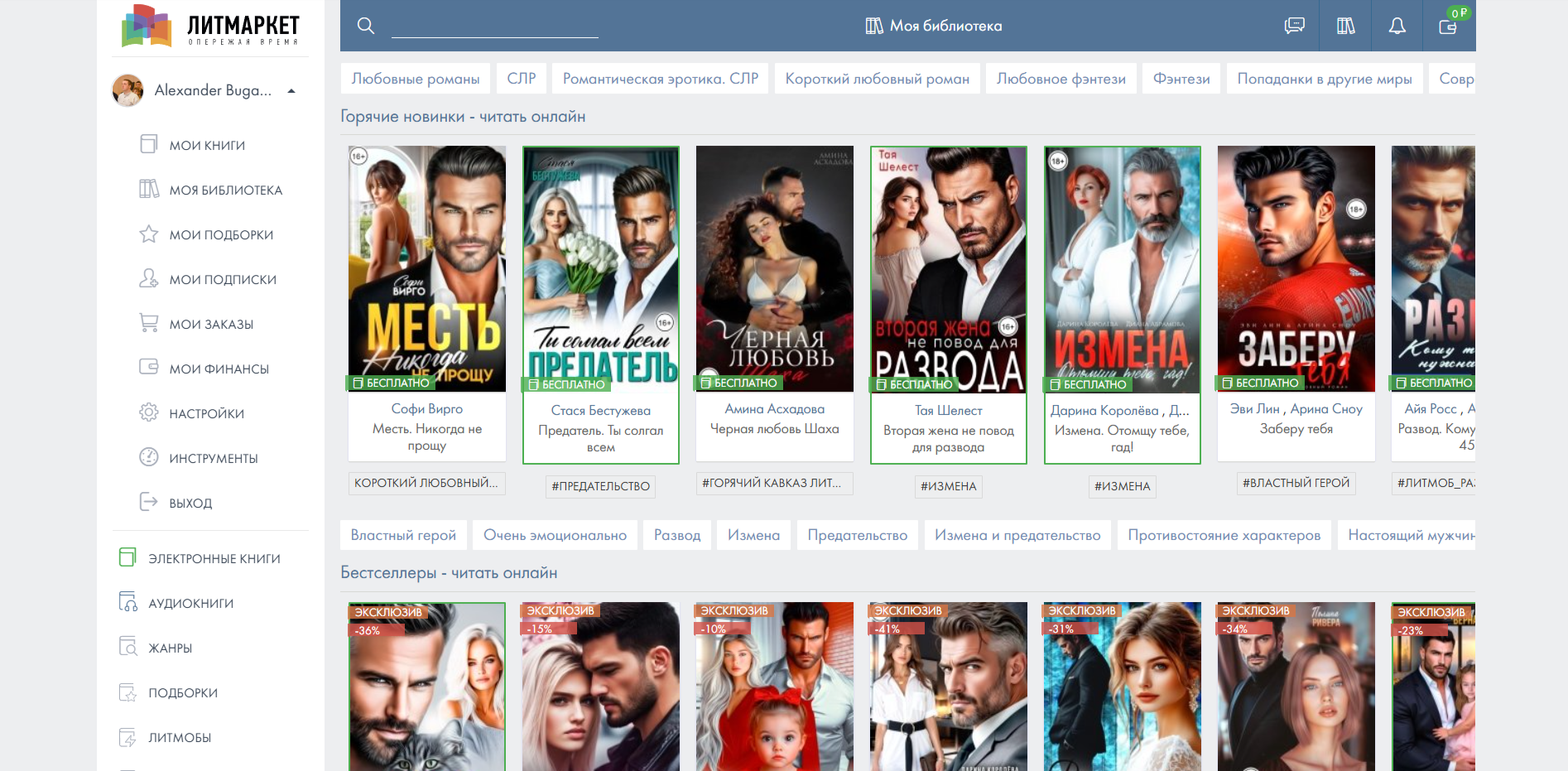The width and height of the screenshot is (1568, 771).
Task: Click the Инструменты sidebar icon
Action: click(149, 457)
